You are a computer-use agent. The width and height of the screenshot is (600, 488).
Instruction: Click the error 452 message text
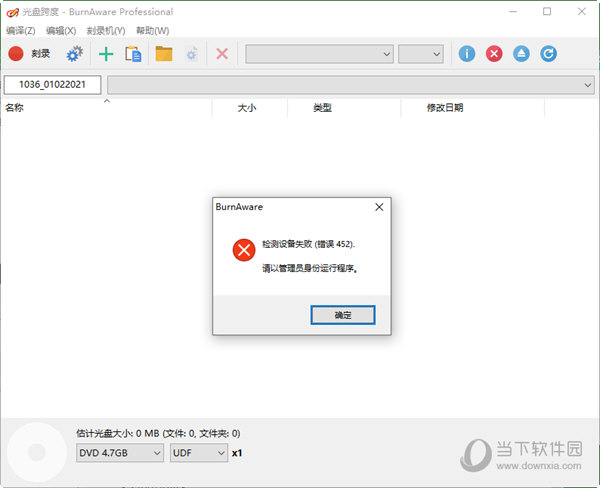(308, 244)
